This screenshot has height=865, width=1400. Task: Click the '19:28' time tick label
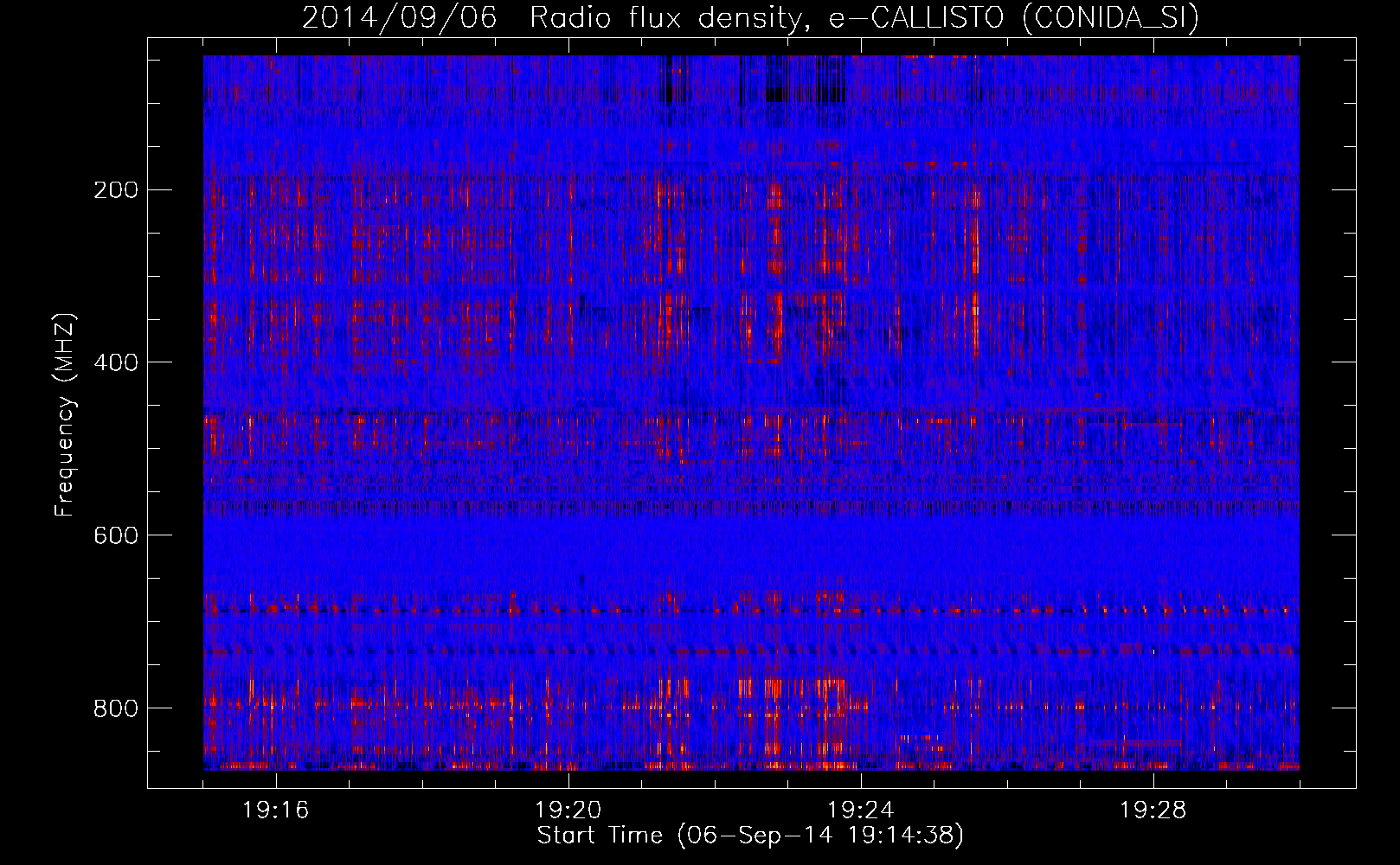click(x=1153, y=810)
